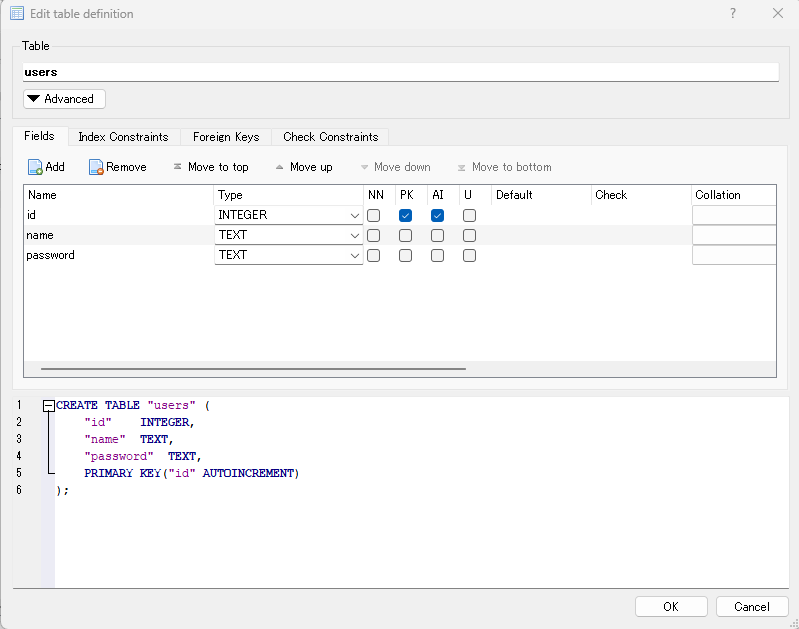Open the type dropdown for id
This screenshot has height=629, width=799.
click(355, 215)
